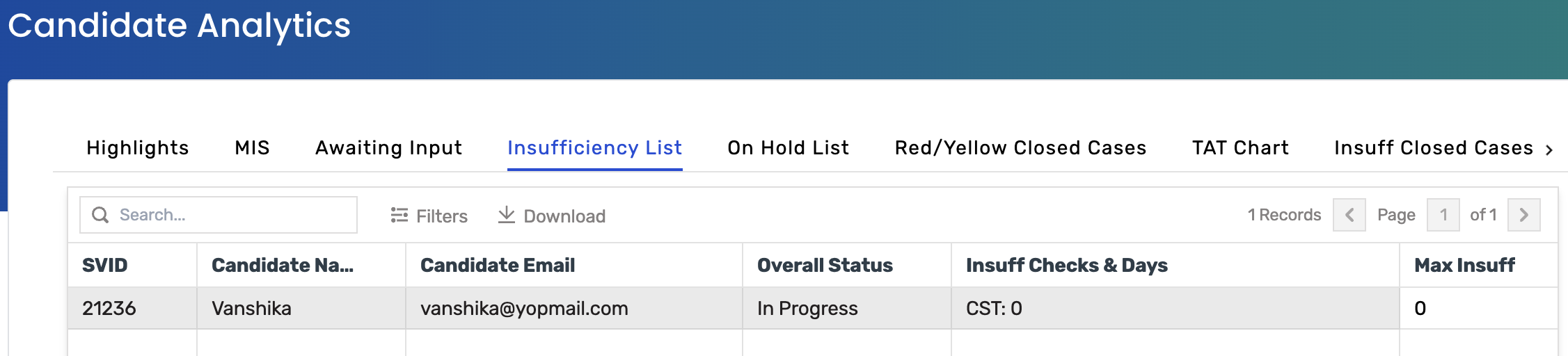The image size is (1568, 356).
Task: Select the Insufficiency List tab
Action: pos(594,148)
